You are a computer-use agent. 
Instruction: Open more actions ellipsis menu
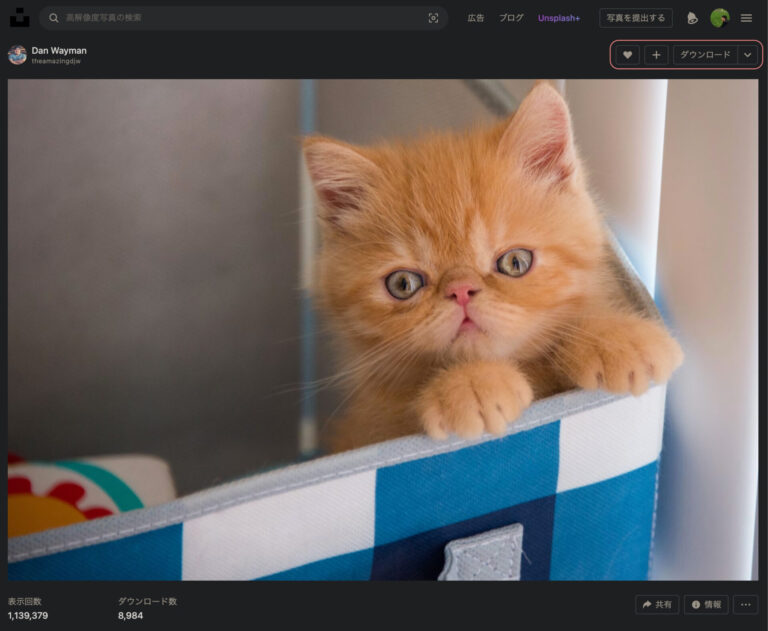pyautogui.click(x=745, y=604)
